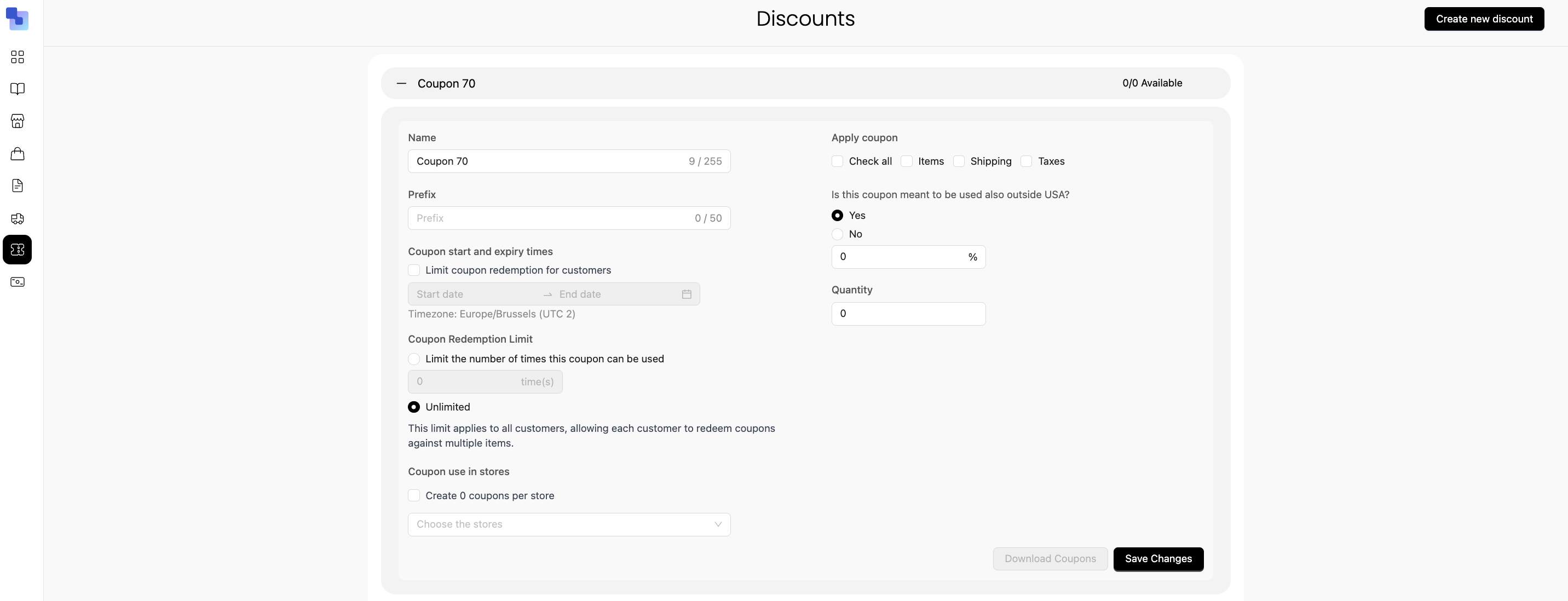This screenshot has height=601, width=1568.
Task: Open the Choose the stores dropdown
Action: tap(568, 524)
